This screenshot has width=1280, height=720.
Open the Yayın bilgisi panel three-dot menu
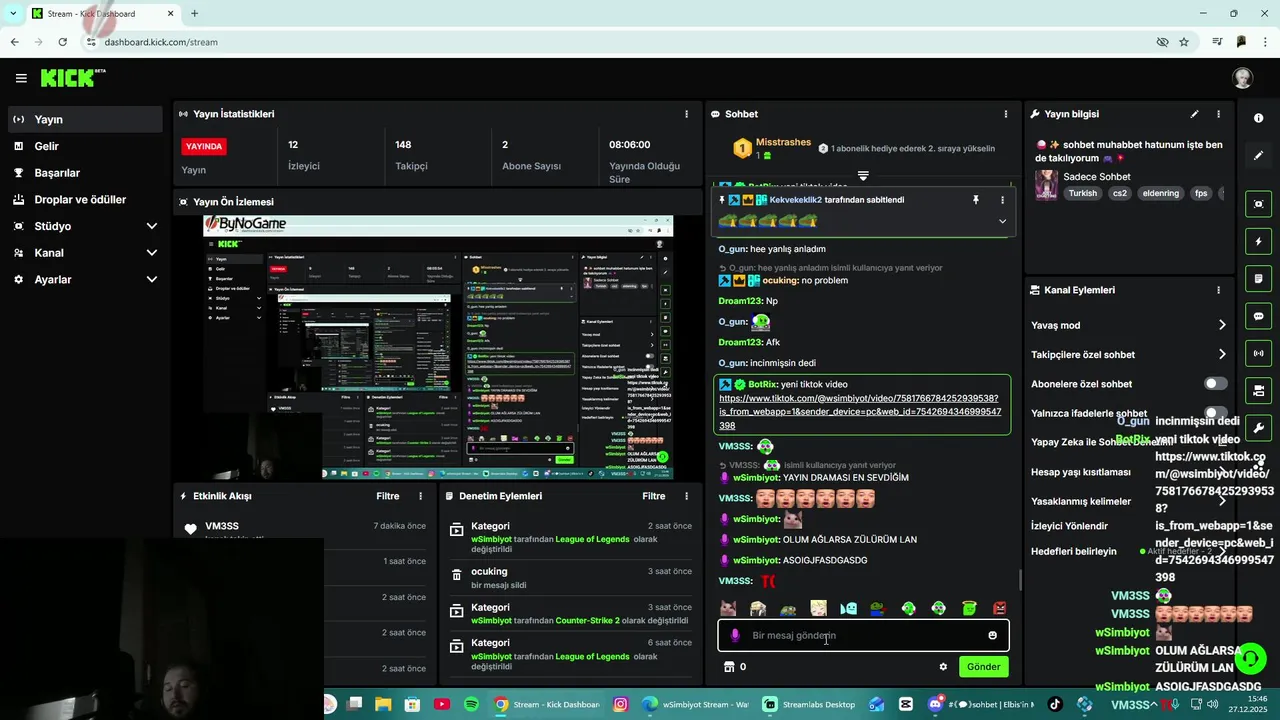point(1218,114)
